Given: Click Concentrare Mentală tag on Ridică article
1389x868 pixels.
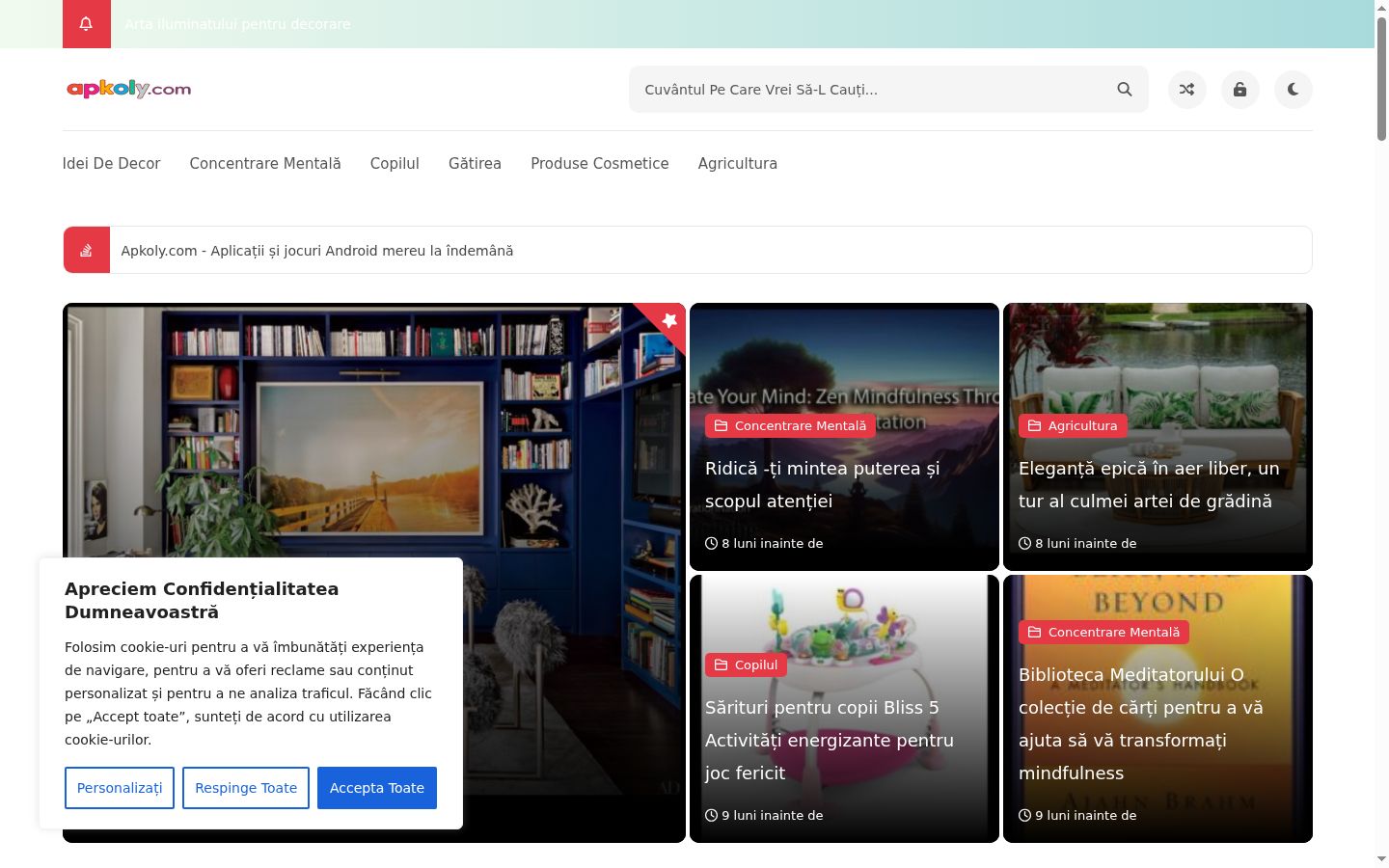Looking at the screenshot, I should tap(790, 426).
